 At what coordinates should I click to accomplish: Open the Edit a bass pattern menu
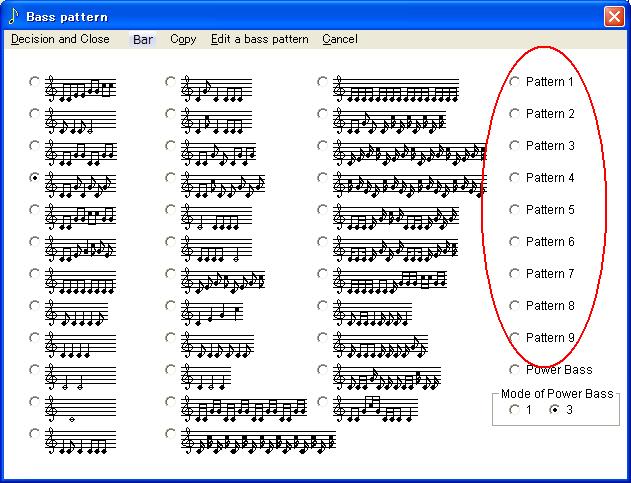259,39
